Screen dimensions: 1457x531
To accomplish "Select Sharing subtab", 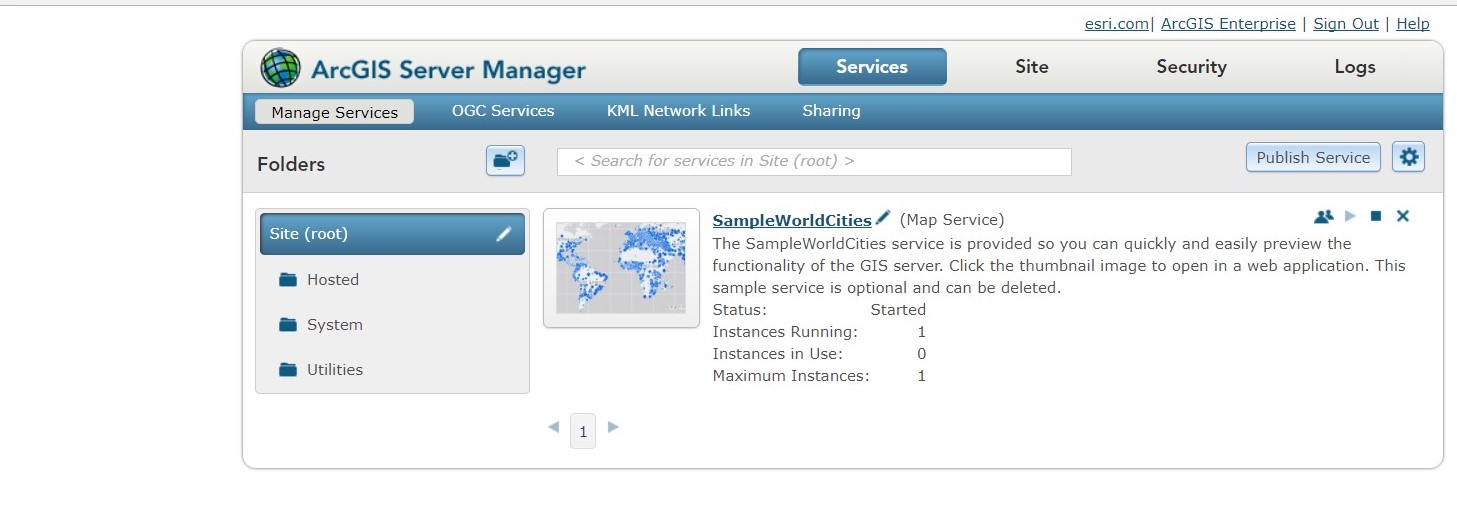I will pos(831,111).
